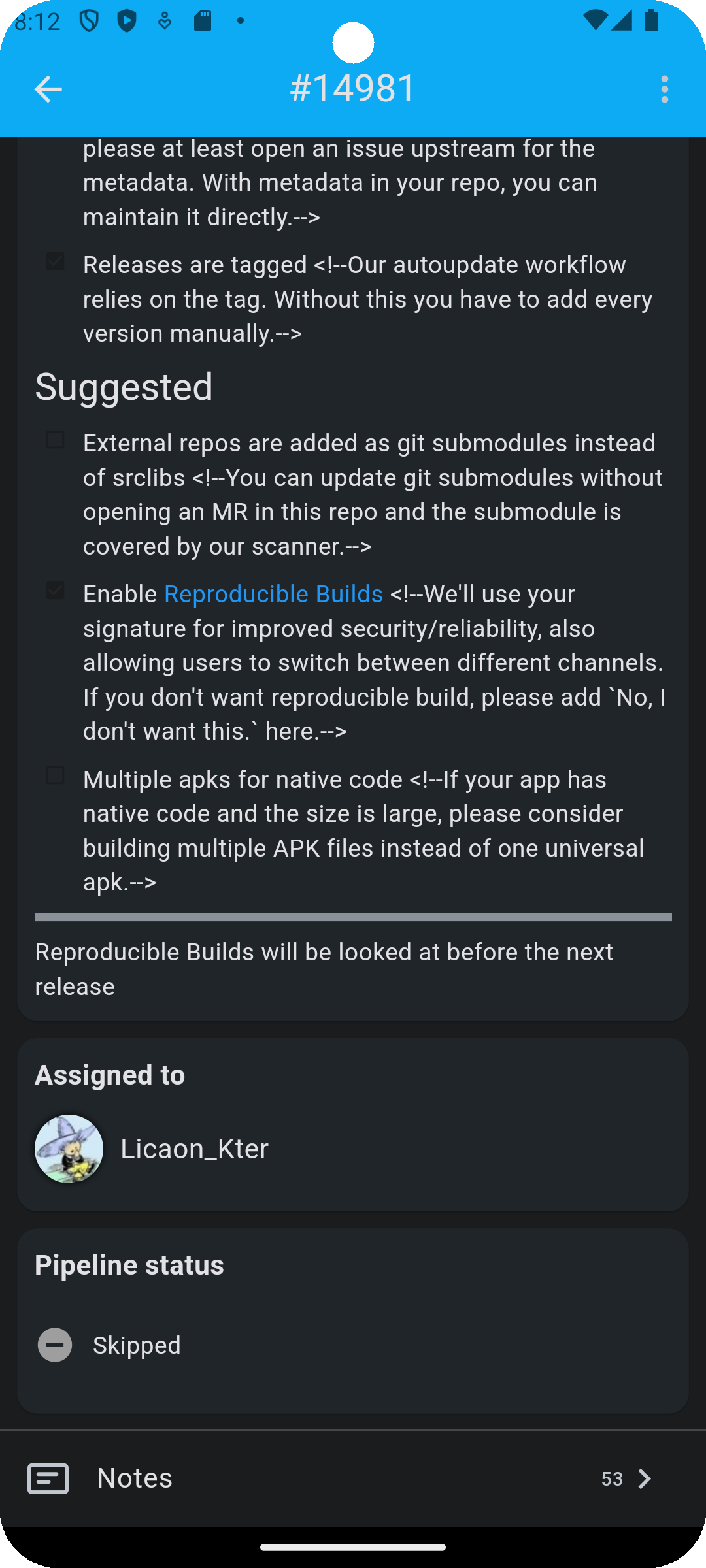The width and height of the screenshot is (706, 1568).
Task: Tap the shield icon in status bar
Action: pyautogui.click(x=89, y=21)
